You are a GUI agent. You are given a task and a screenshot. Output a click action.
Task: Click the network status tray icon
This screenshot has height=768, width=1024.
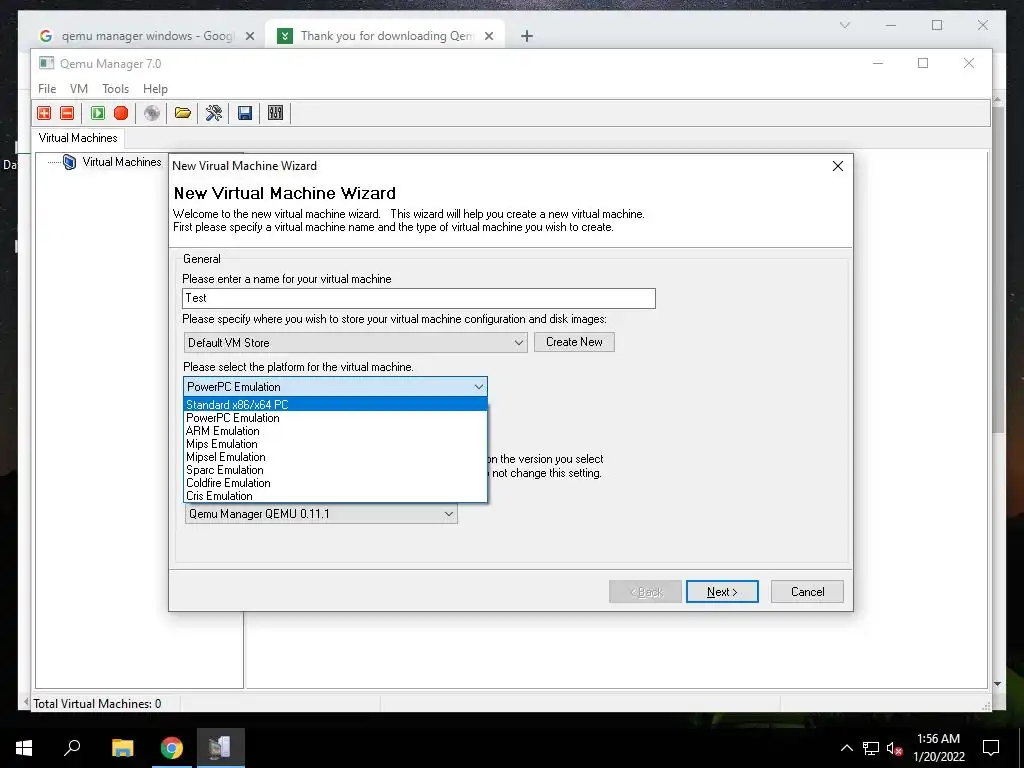(871, 748)
